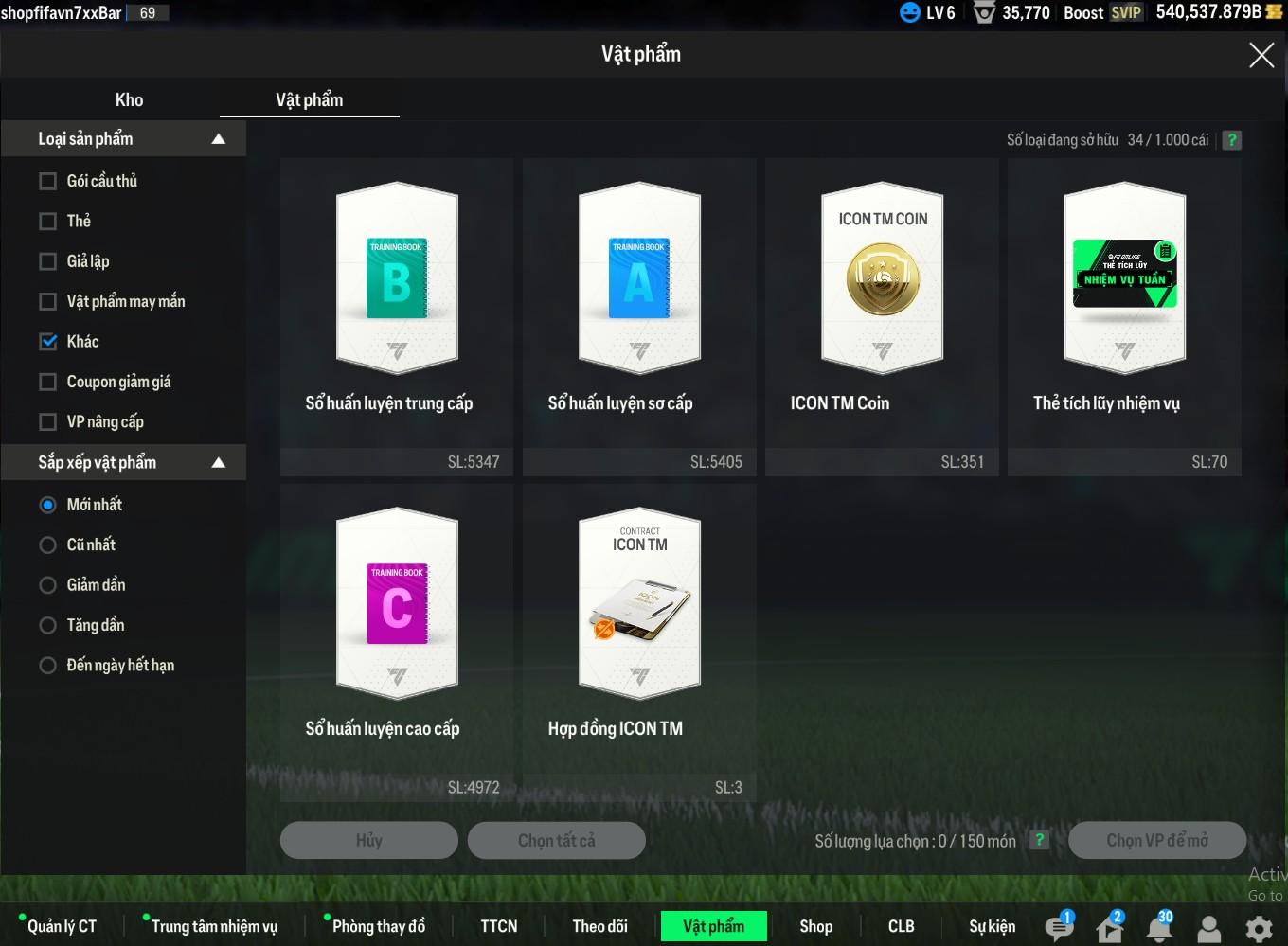This screenshot has width=1288, height=946.
Task: Uncheck the Khác checkbox
Action: pyautogui.click(x=48, y=342)
